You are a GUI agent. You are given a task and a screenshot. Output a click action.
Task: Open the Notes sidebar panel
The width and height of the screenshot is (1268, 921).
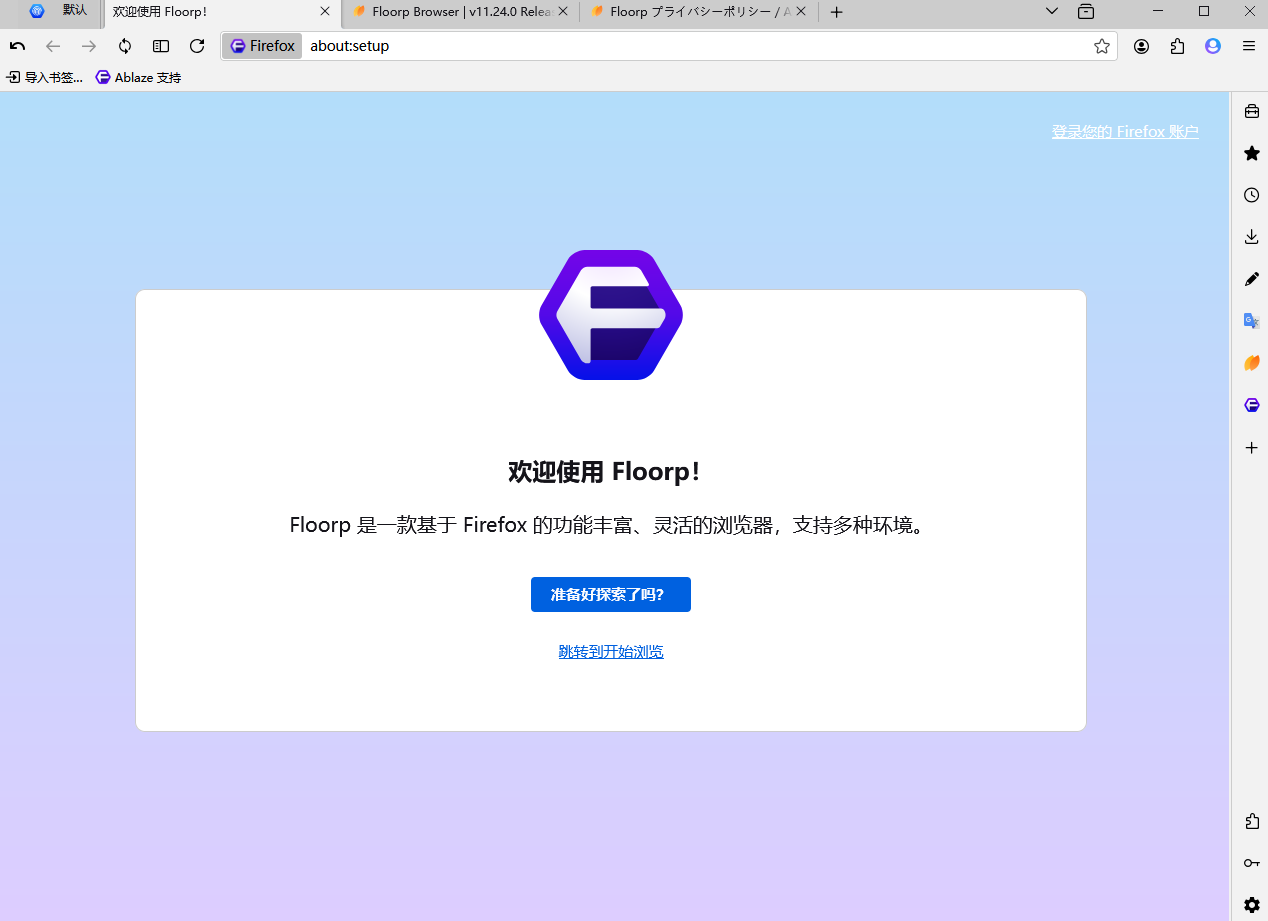pos(1251,279)
